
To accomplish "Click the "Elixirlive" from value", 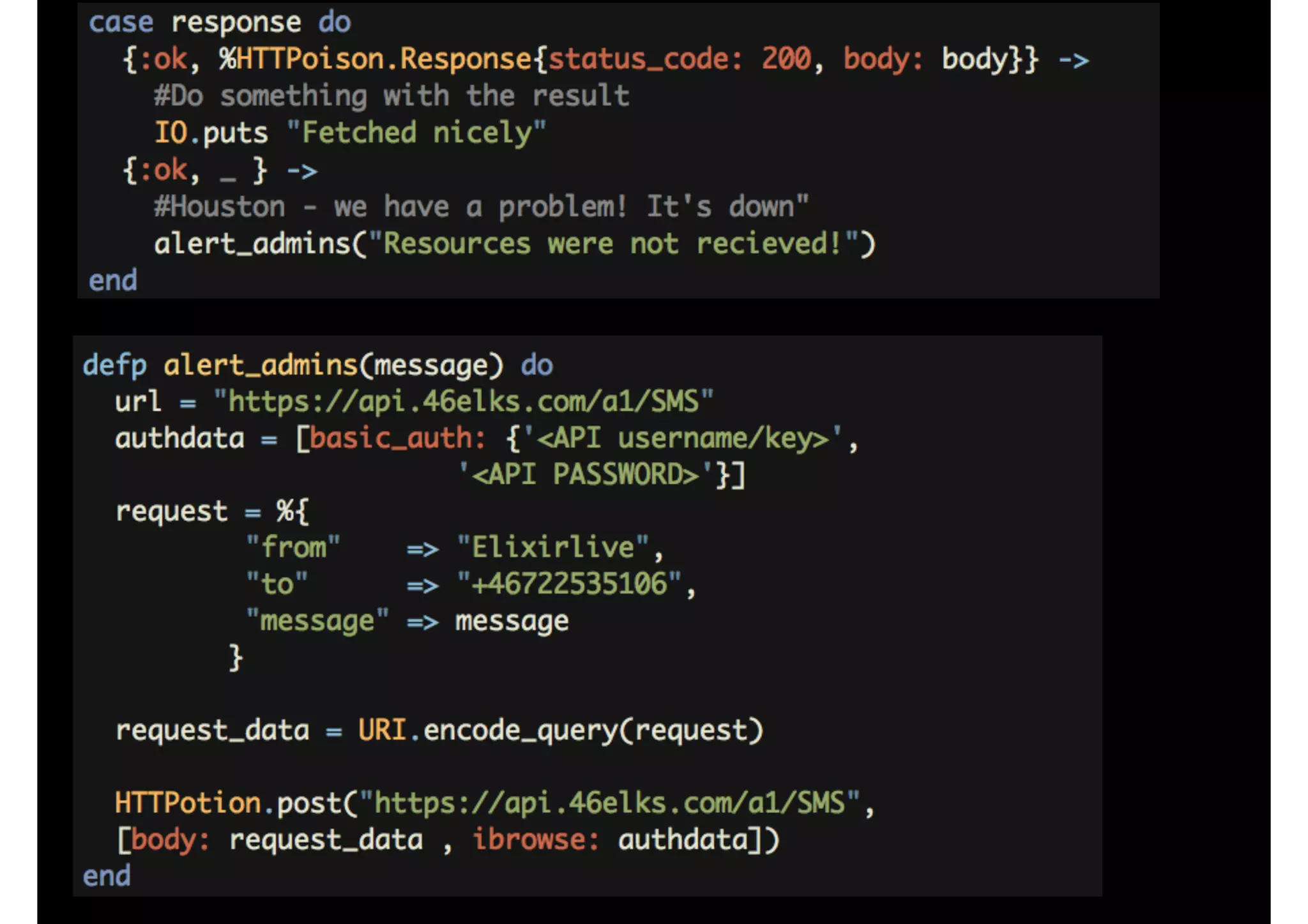I will [x=553, y=547].
